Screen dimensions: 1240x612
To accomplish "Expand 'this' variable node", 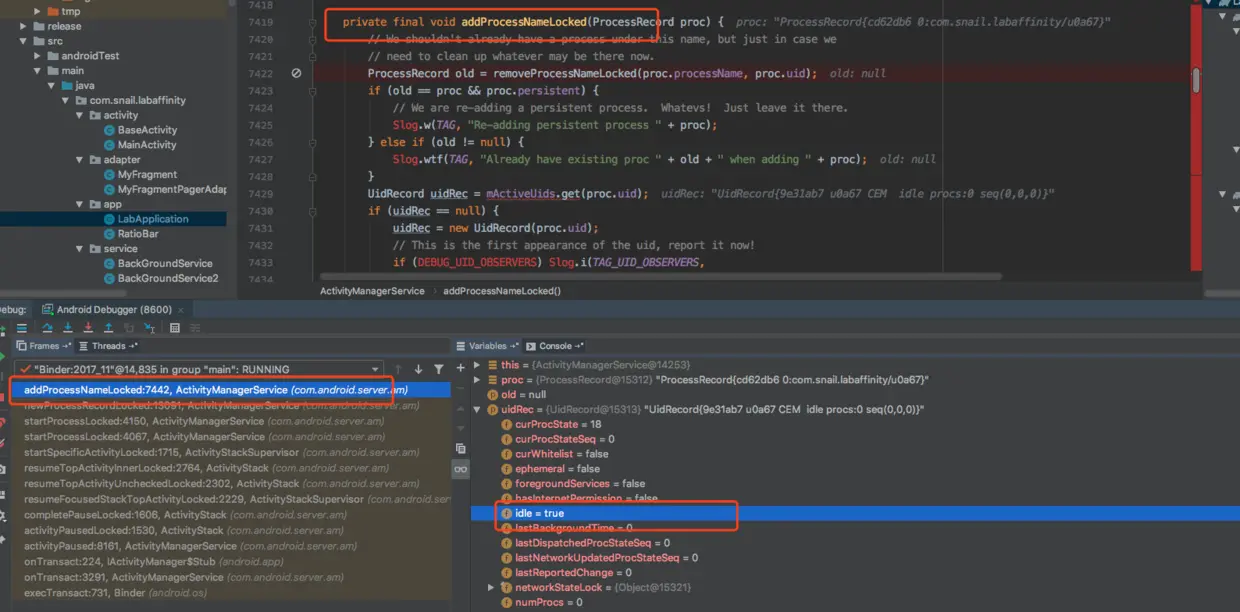I will 478,365.
